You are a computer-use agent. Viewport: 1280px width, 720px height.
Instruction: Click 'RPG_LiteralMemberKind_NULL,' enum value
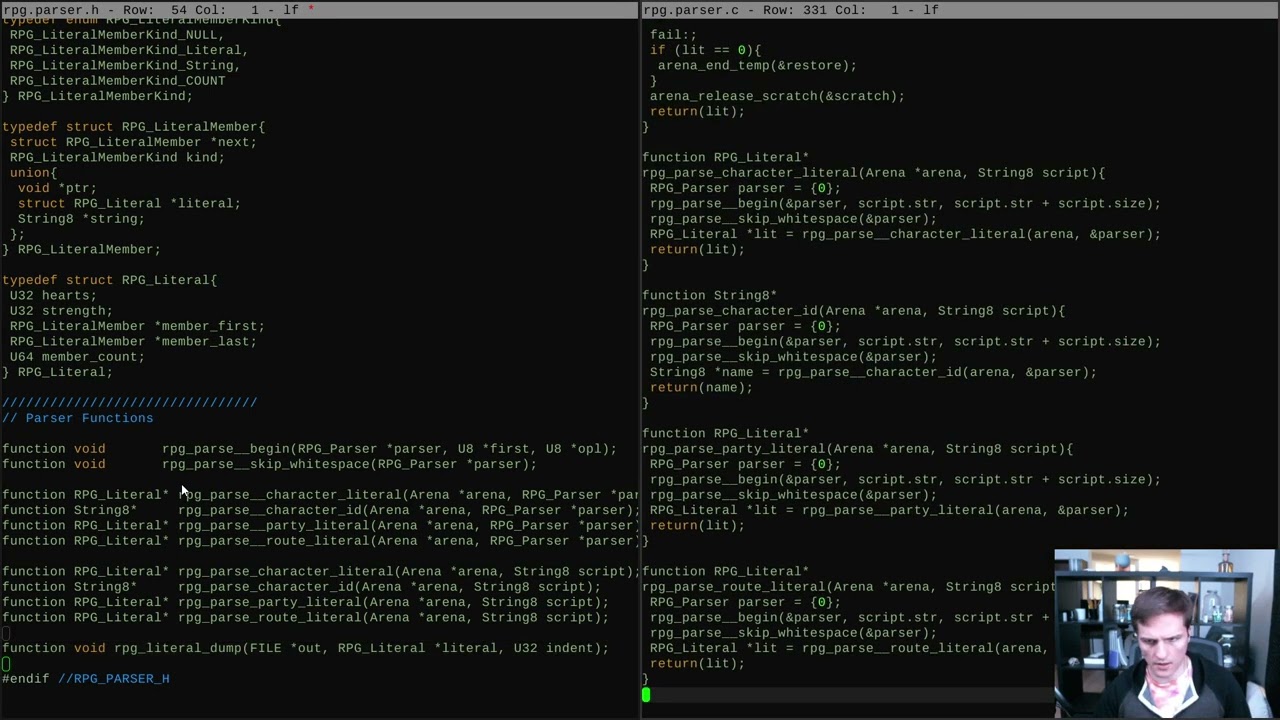117,34
